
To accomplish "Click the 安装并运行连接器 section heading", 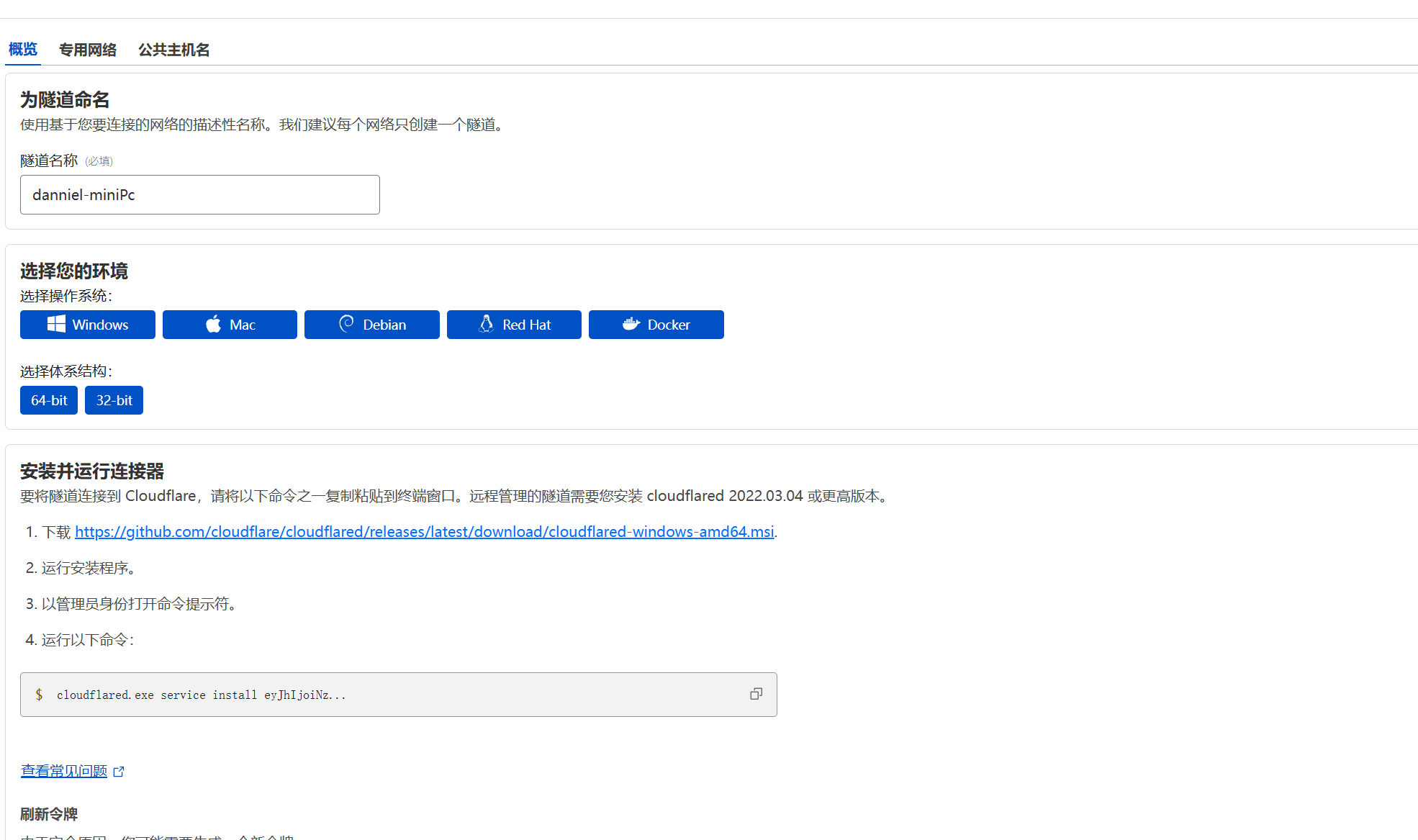I will click(x=92, y=471).
